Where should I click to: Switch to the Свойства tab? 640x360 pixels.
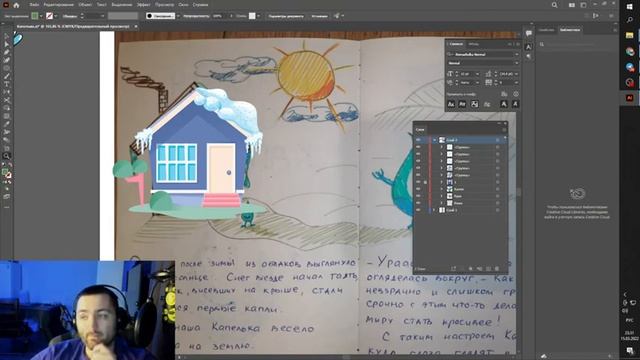[x=546, y=30]
